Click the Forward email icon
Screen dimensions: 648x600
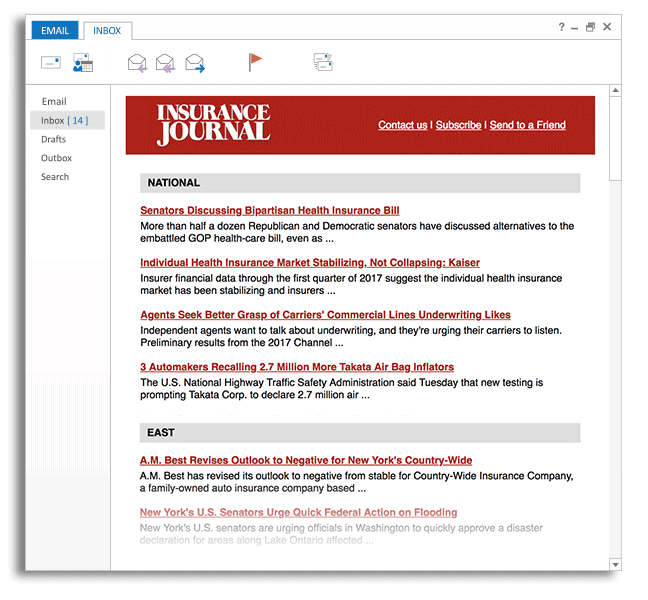tap(195, 64)
